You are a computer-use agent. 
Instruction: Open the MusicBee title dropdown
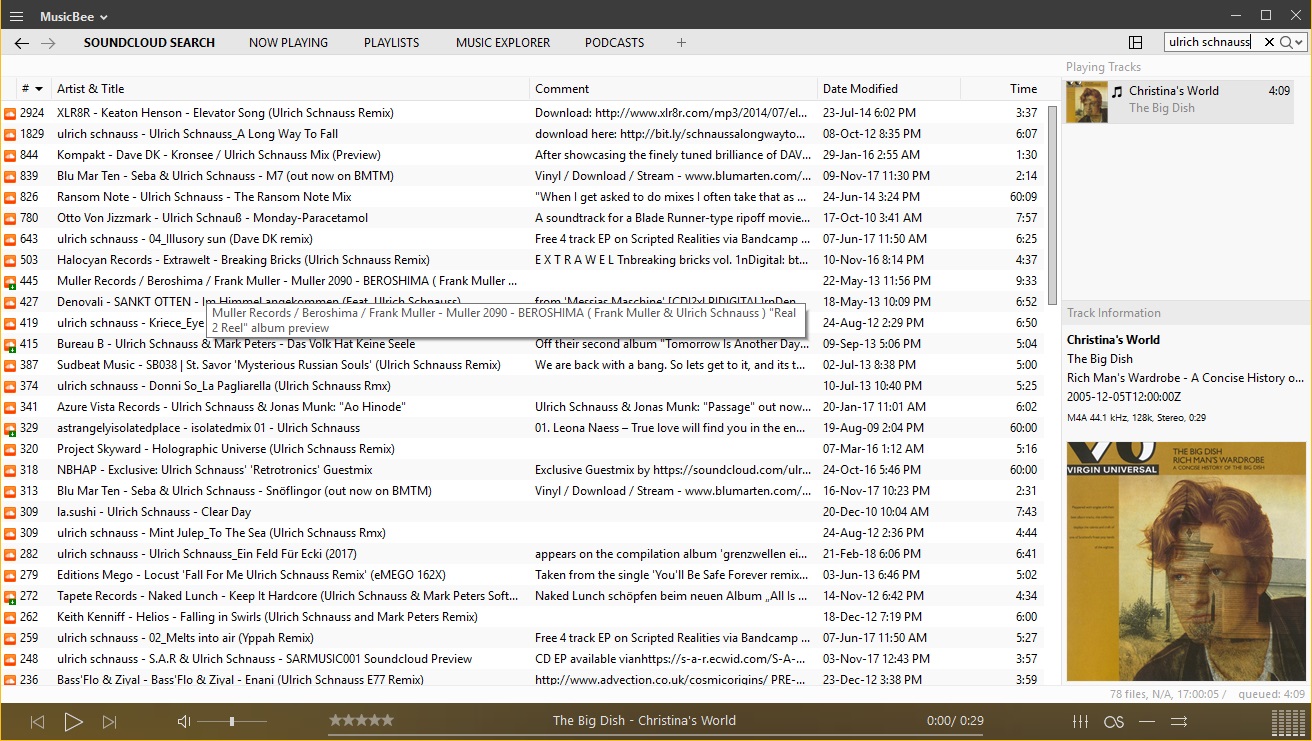tap(74, 16)
